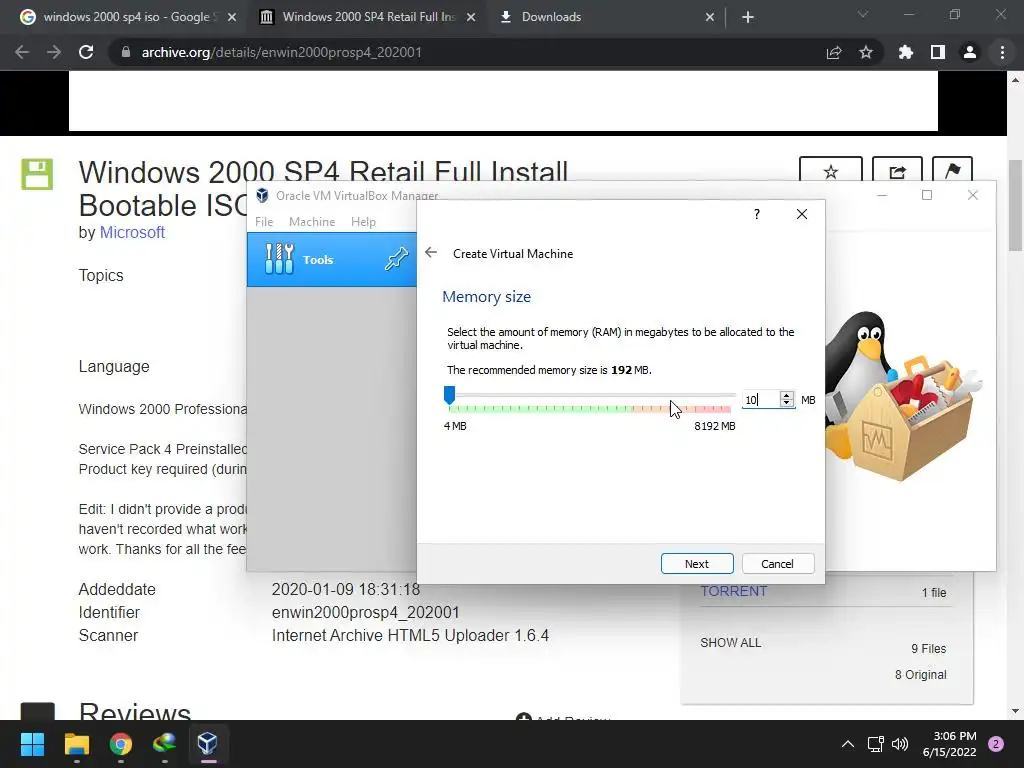Open File Explorer from the taskbar
Viewport: 1024px width, 768px height.
76,743
